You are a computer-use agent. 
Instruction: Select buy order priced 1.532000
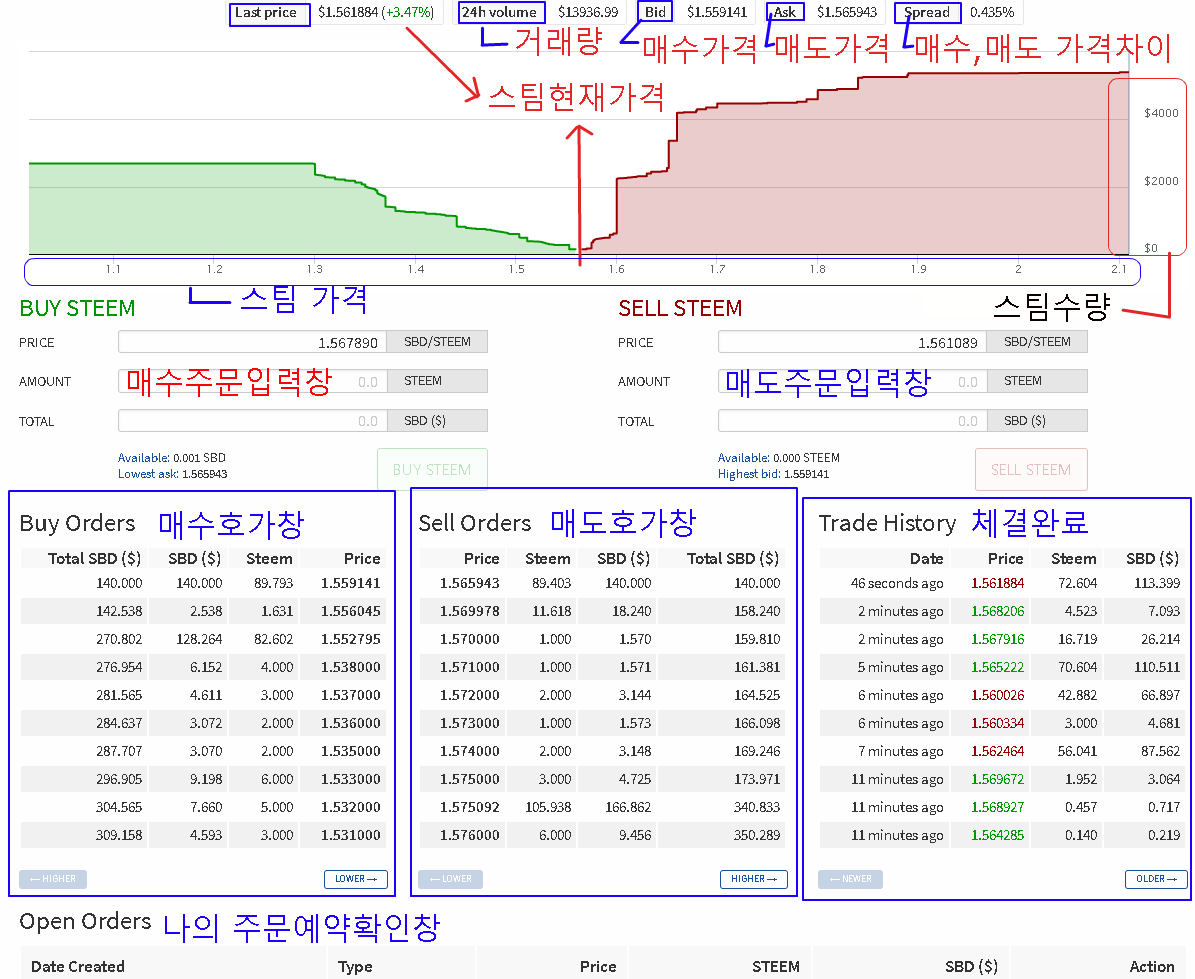point(203,808)
